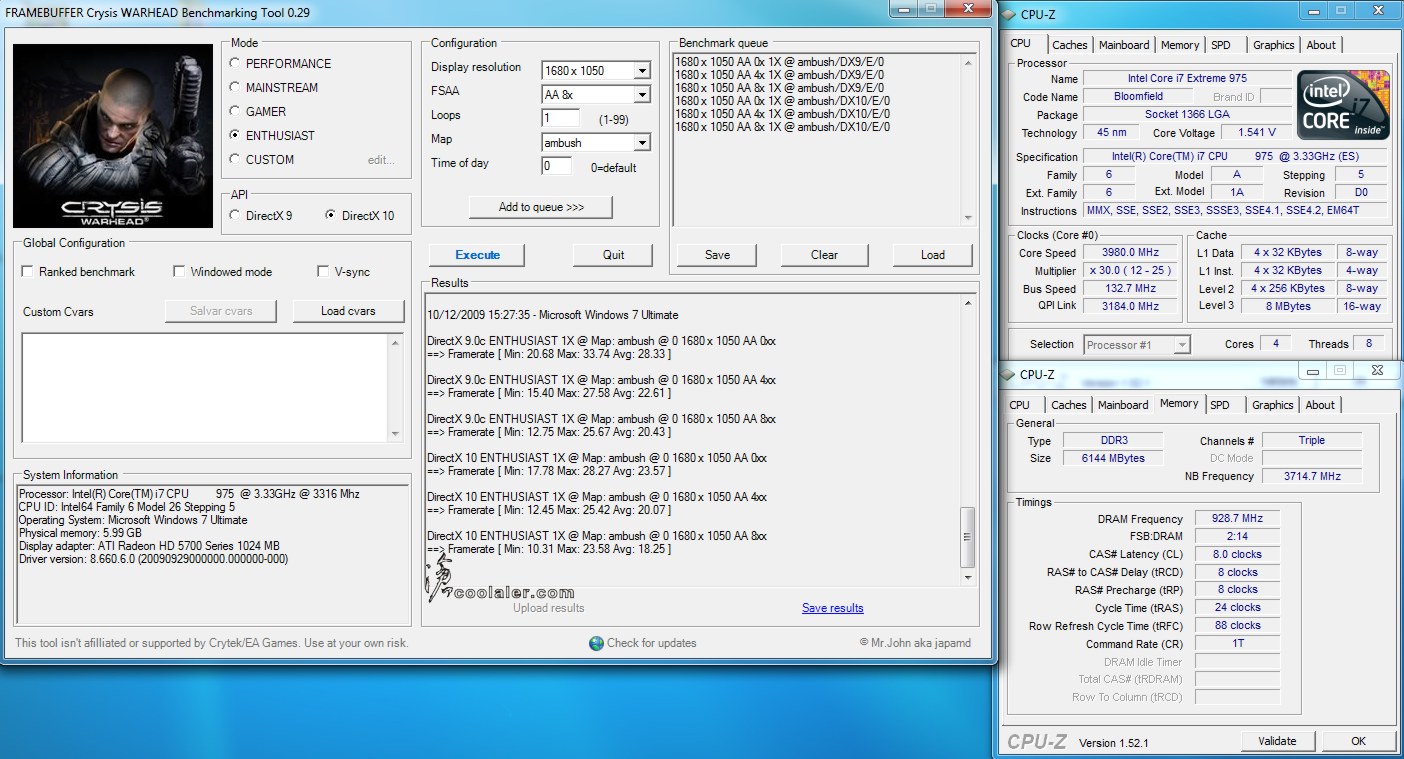
Task: Click the Custom Cvars scrollbar down arrow
Action: 396,434
